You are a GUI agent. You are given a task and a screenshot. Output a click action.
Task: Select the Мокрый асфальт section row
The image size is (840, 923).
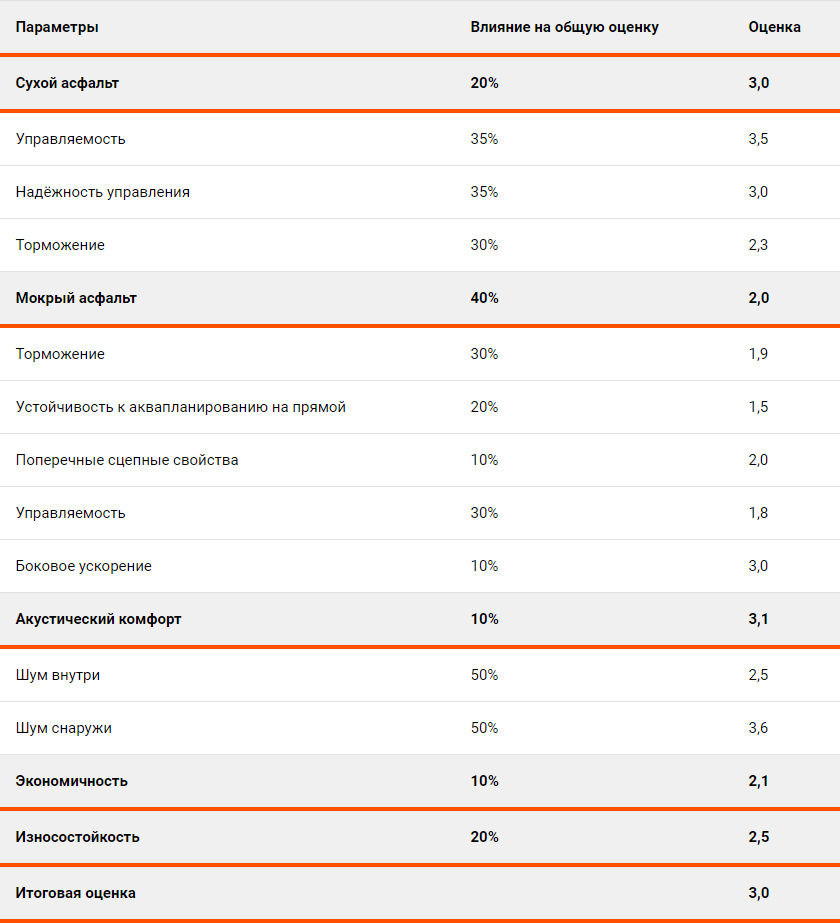420,298
